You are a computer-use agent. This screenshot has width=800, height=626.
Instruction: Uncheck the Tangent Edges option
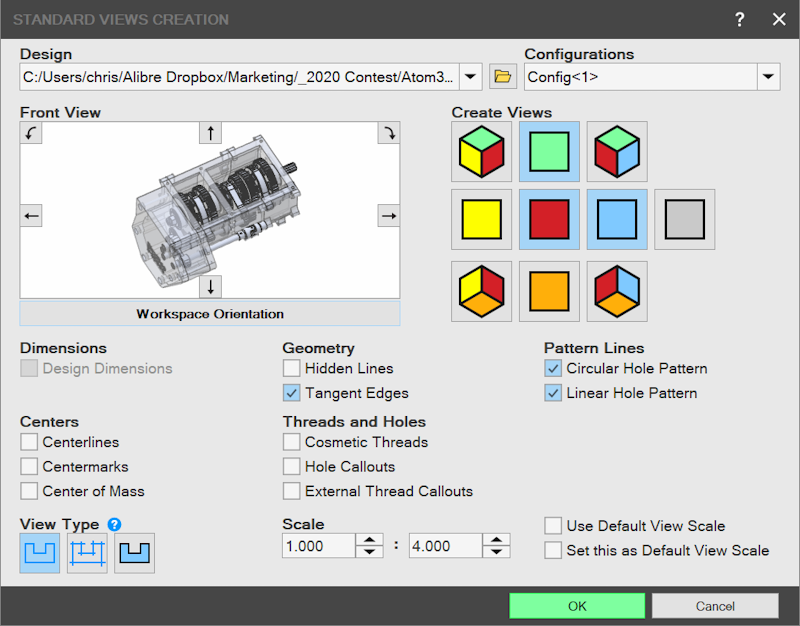tap(291, 393)
